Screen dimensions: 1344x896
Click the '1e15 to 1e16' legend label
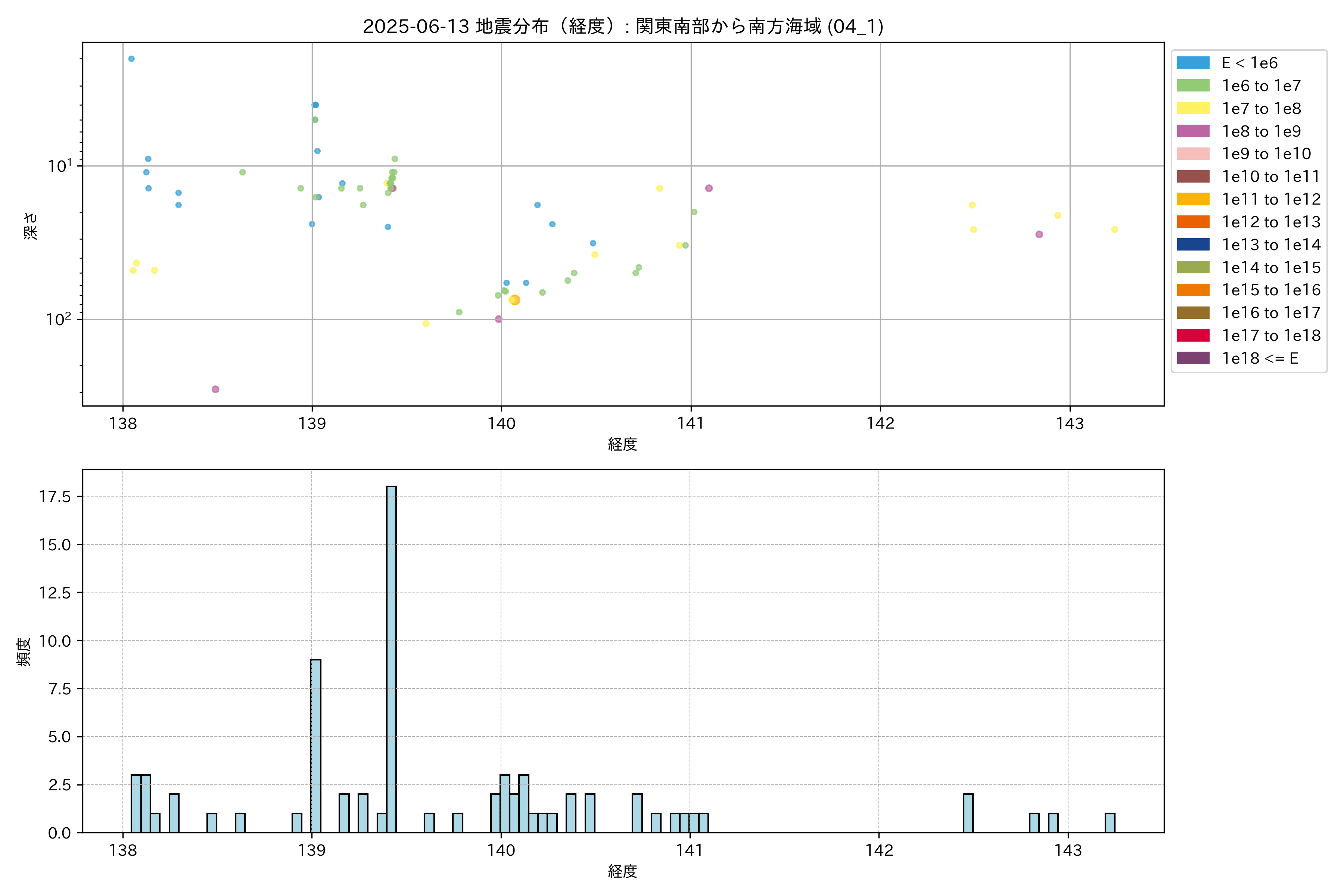(1271, 290)
